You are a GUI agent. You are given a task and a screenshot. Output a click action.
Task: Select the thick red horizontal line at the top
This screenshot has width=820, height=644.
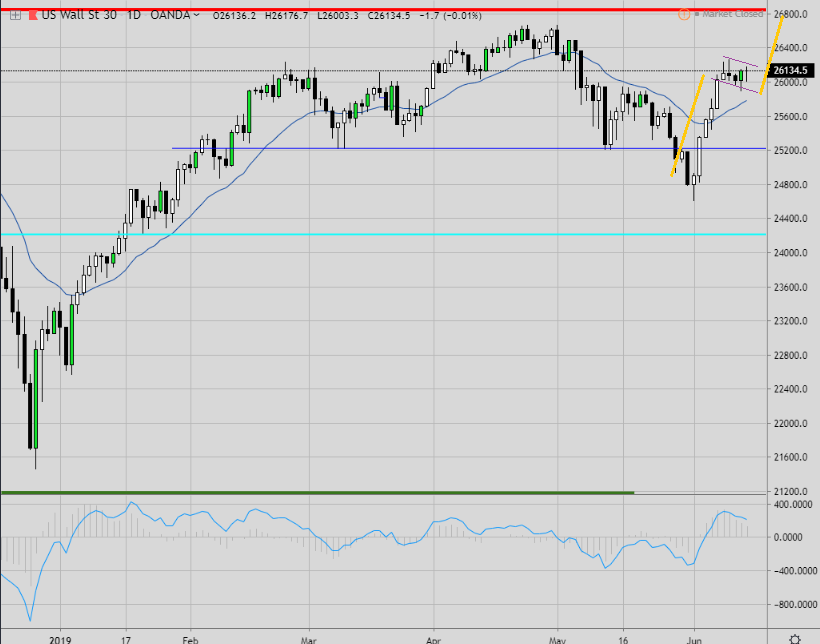point(383,9)
